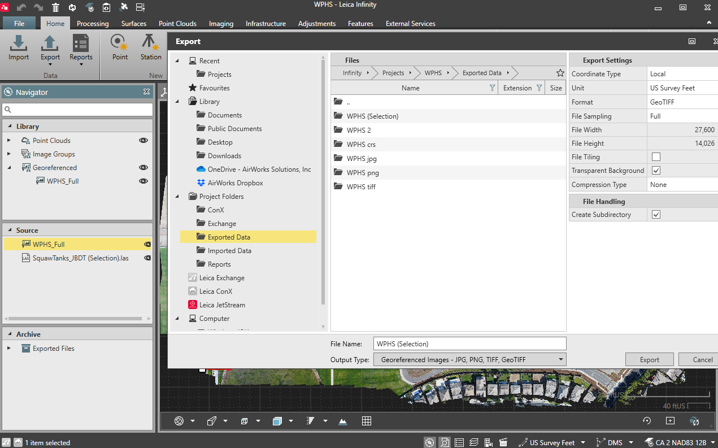Open AirWorks Dropbox location
Image resolution: width=718 pixels, height=448 pixels.
[235, 183]
